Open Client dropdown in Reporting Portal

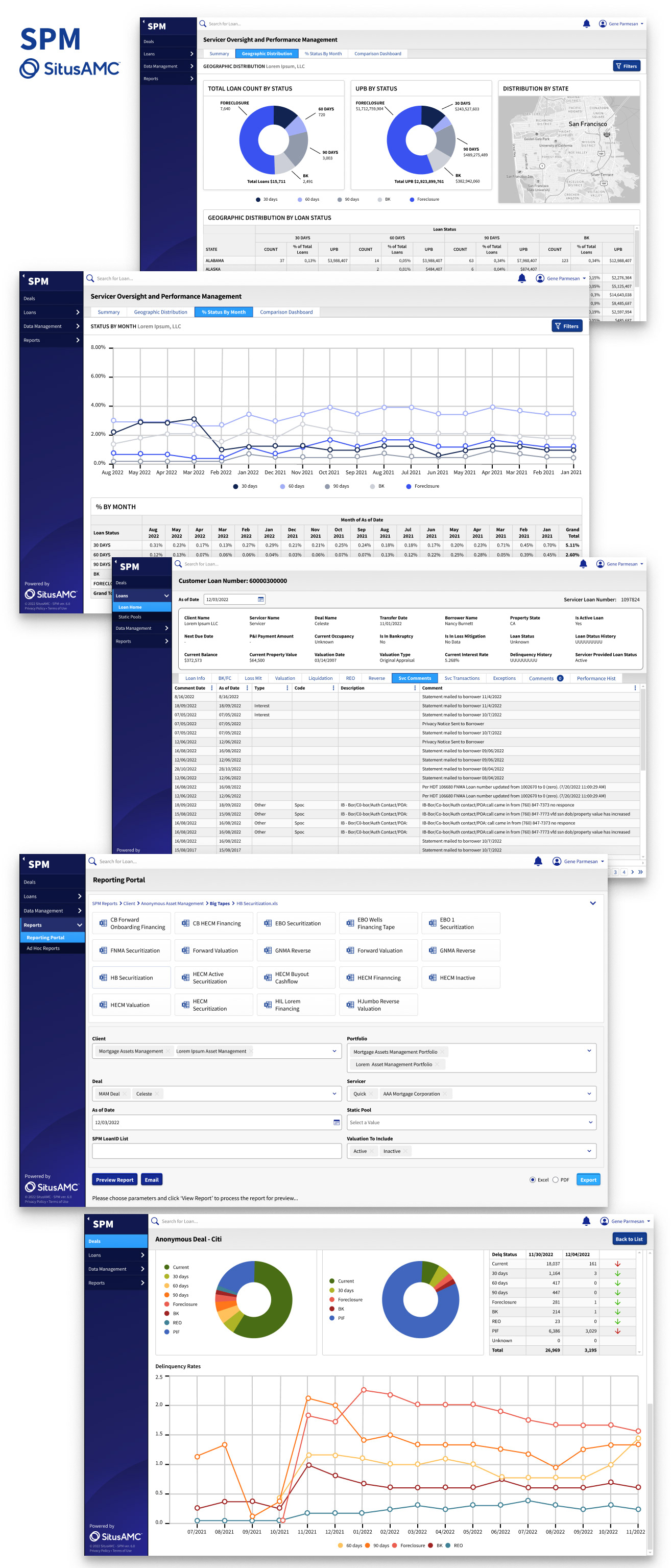click(334, 1051)
